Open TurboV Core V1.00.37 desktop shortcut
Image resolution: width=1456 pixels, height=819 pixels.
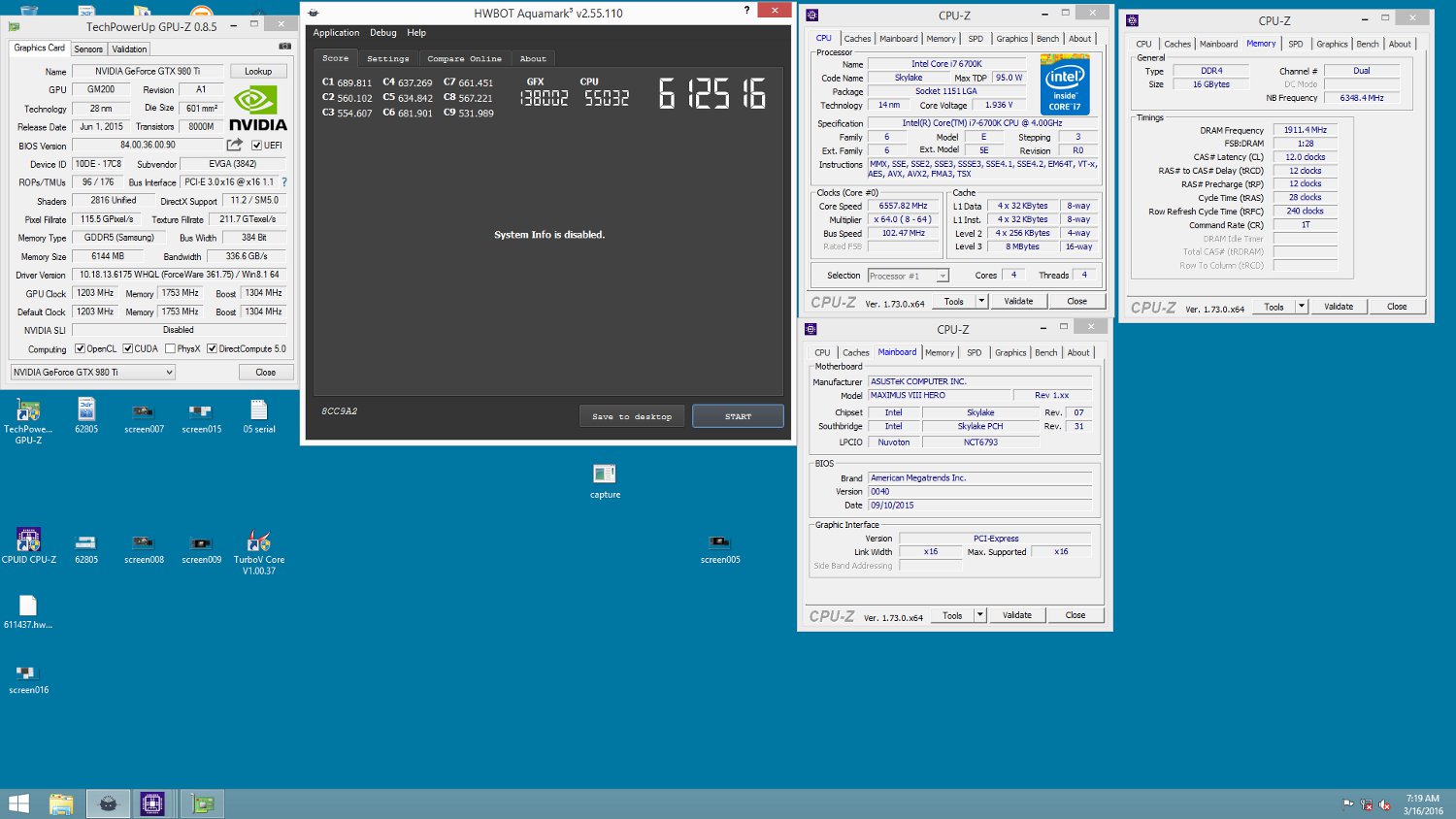click(259, 552)
